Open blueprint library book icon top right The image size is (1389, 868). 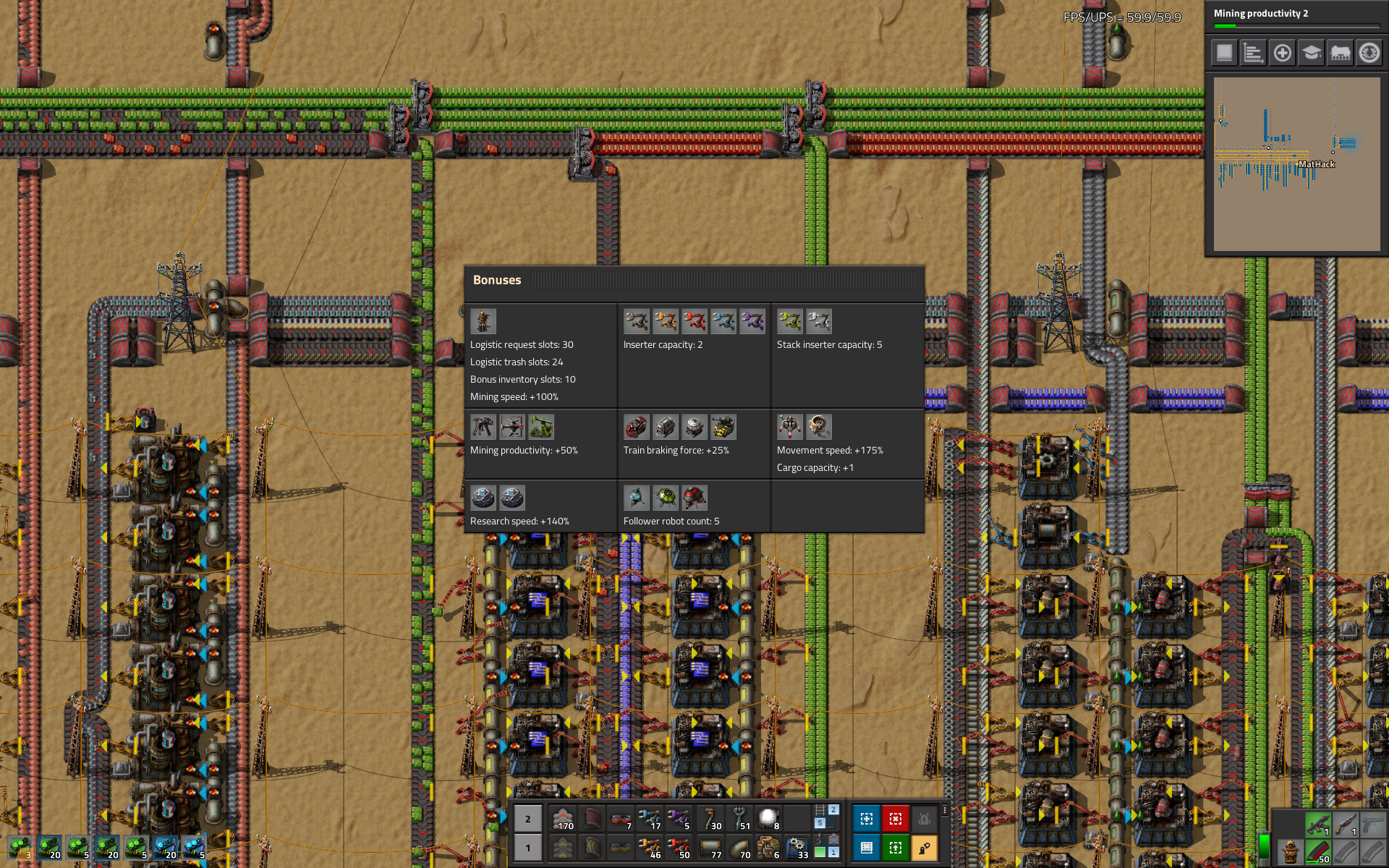pyautogui.click(x=1224, y=53)
